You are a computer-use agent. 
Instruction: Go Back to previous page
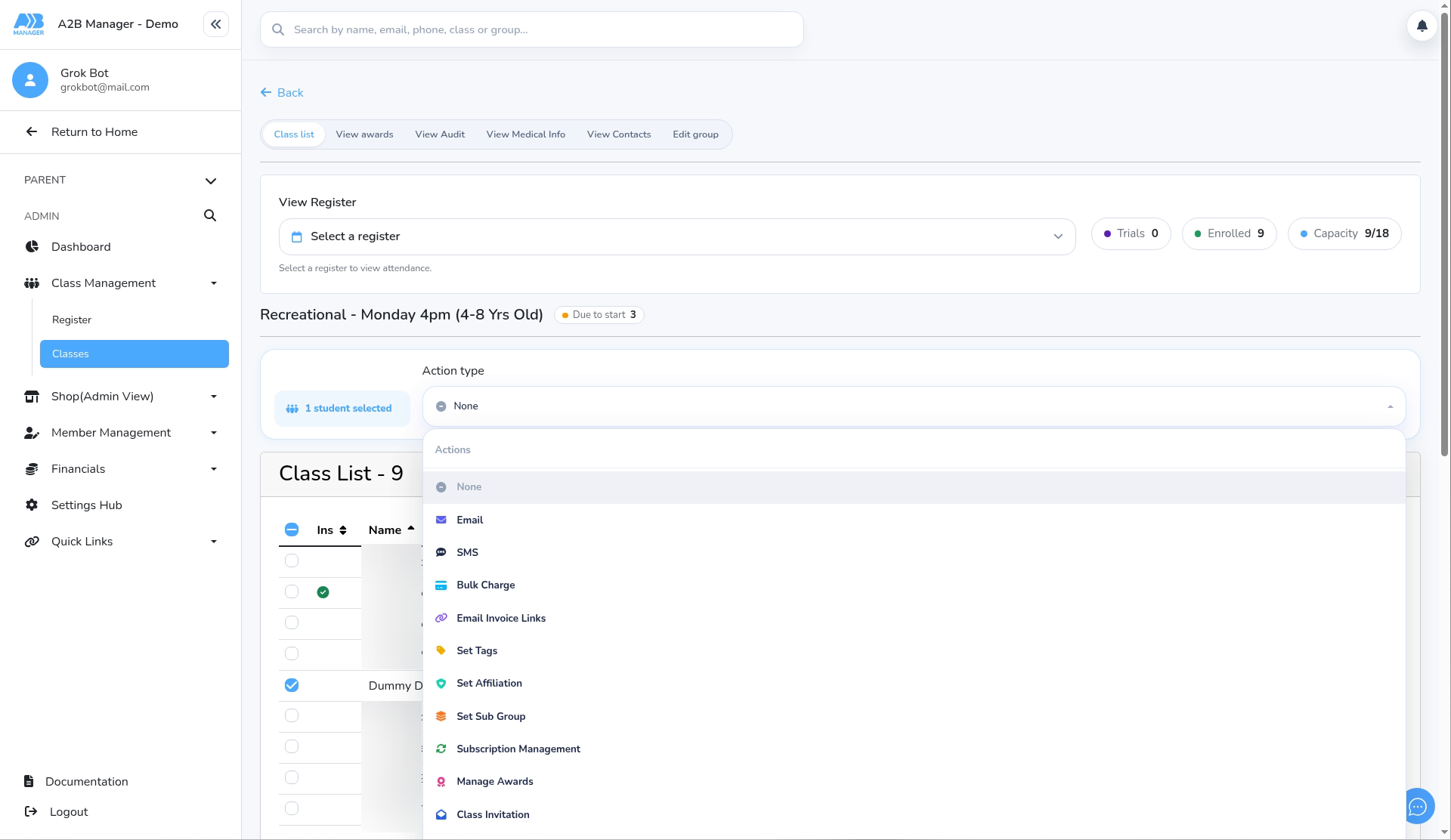click(x=282, y=93)
